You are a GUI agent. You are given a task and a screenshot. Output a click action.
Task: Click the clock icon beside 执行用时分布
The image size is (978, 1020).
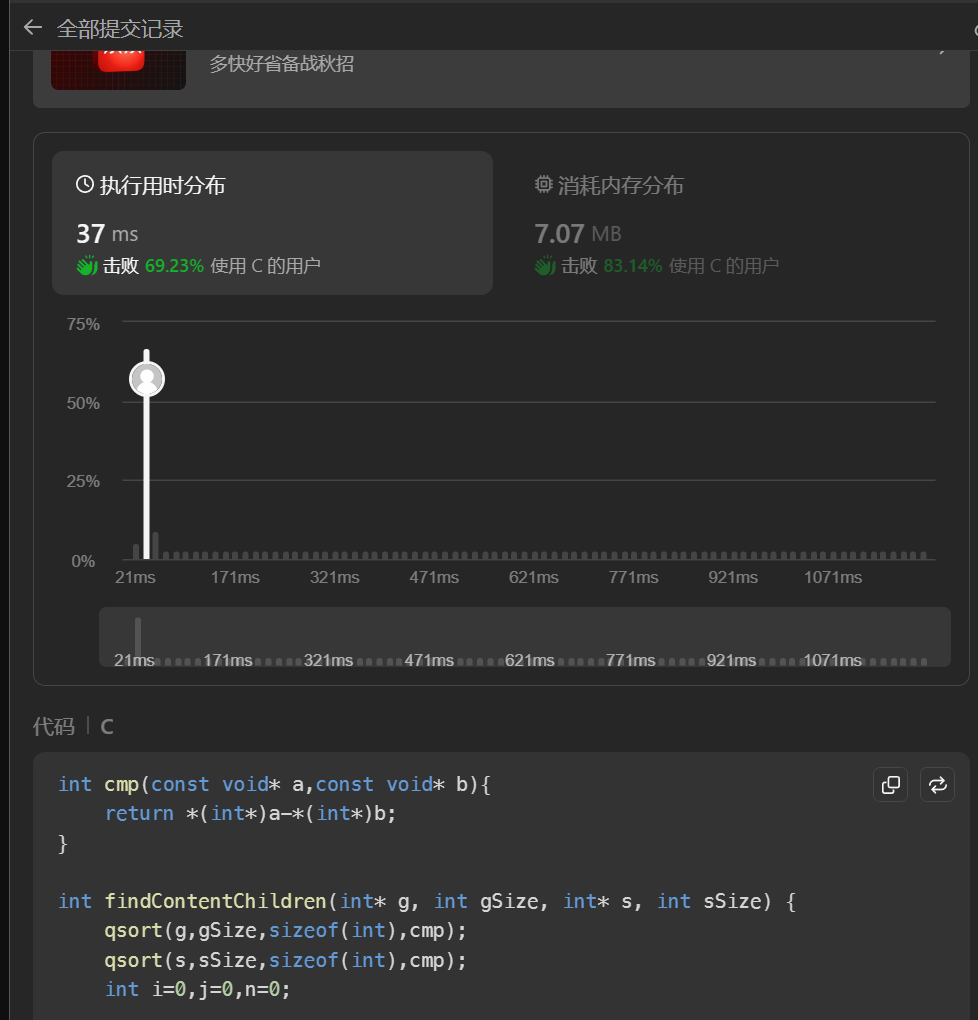coord(85,185)
